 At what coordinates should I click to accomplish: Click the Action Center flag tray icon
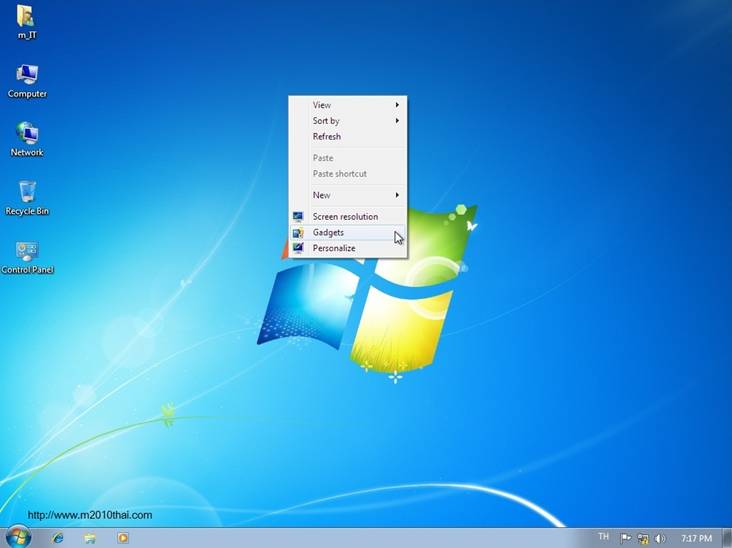[626, 539]
